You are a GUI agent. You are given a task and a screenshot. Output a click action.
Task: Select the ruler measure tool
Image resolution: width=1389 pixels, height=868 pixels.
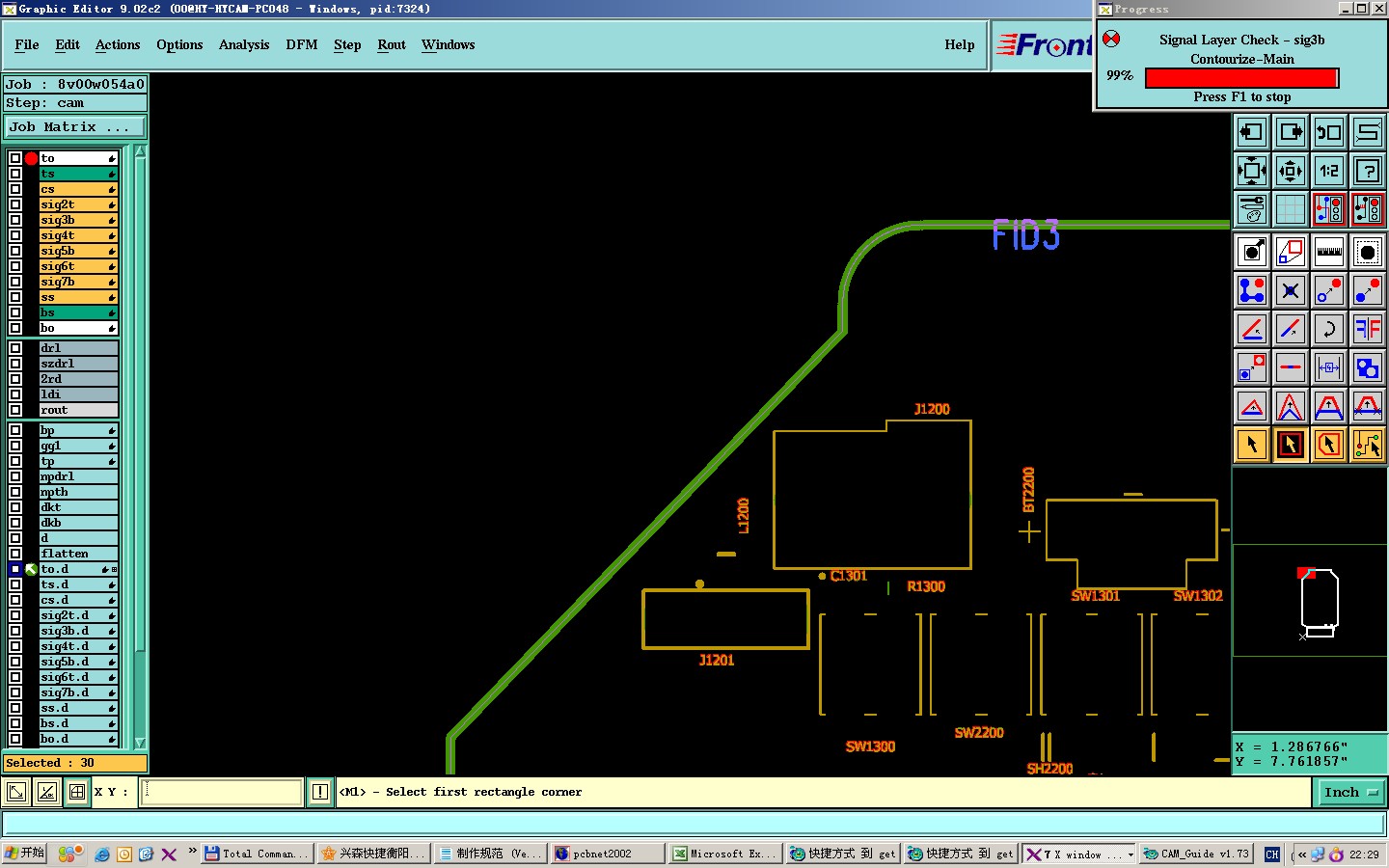pos(1328,252)
